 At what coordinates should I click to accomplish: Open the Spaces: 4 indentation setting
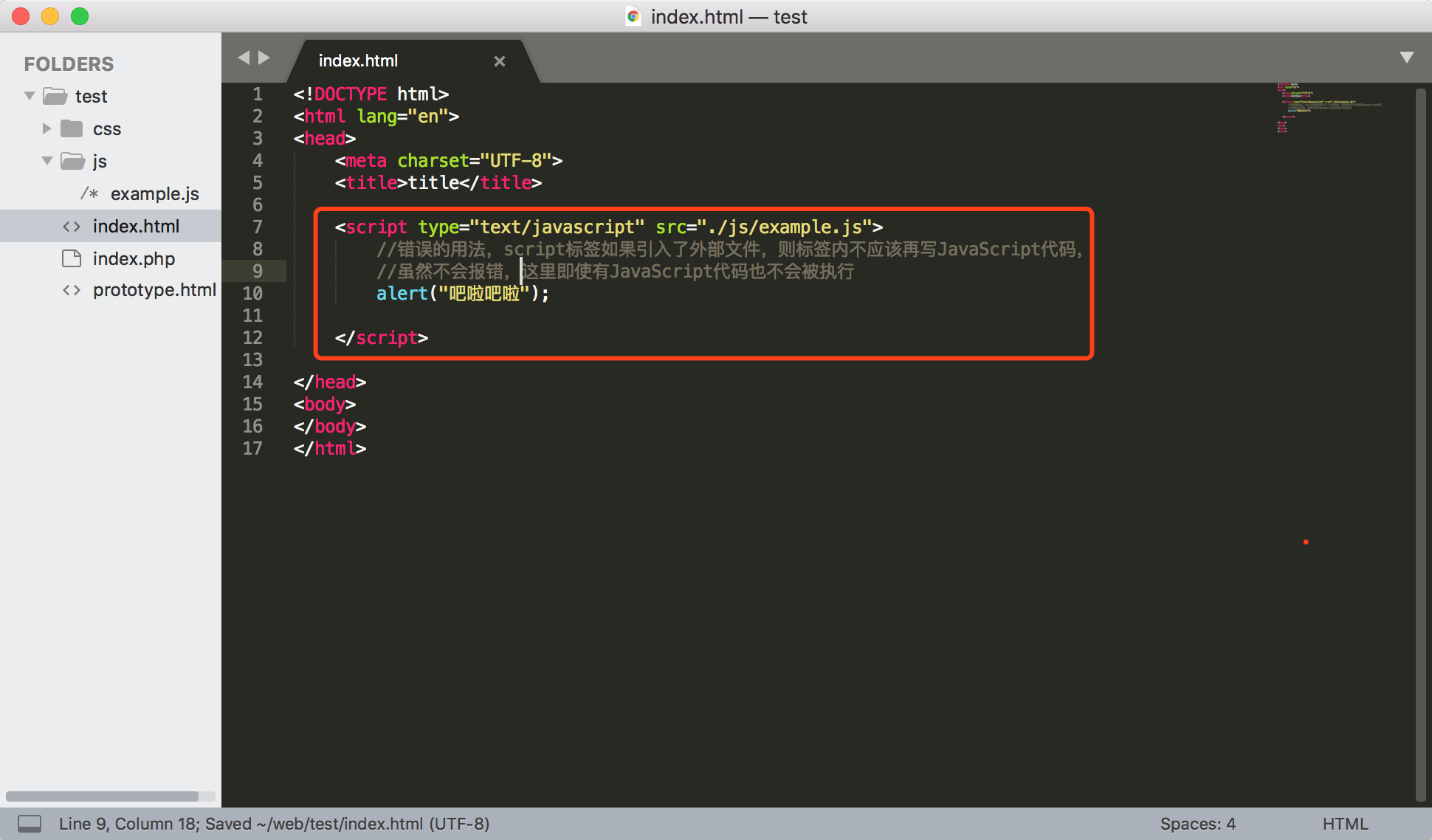[1197, 823]
